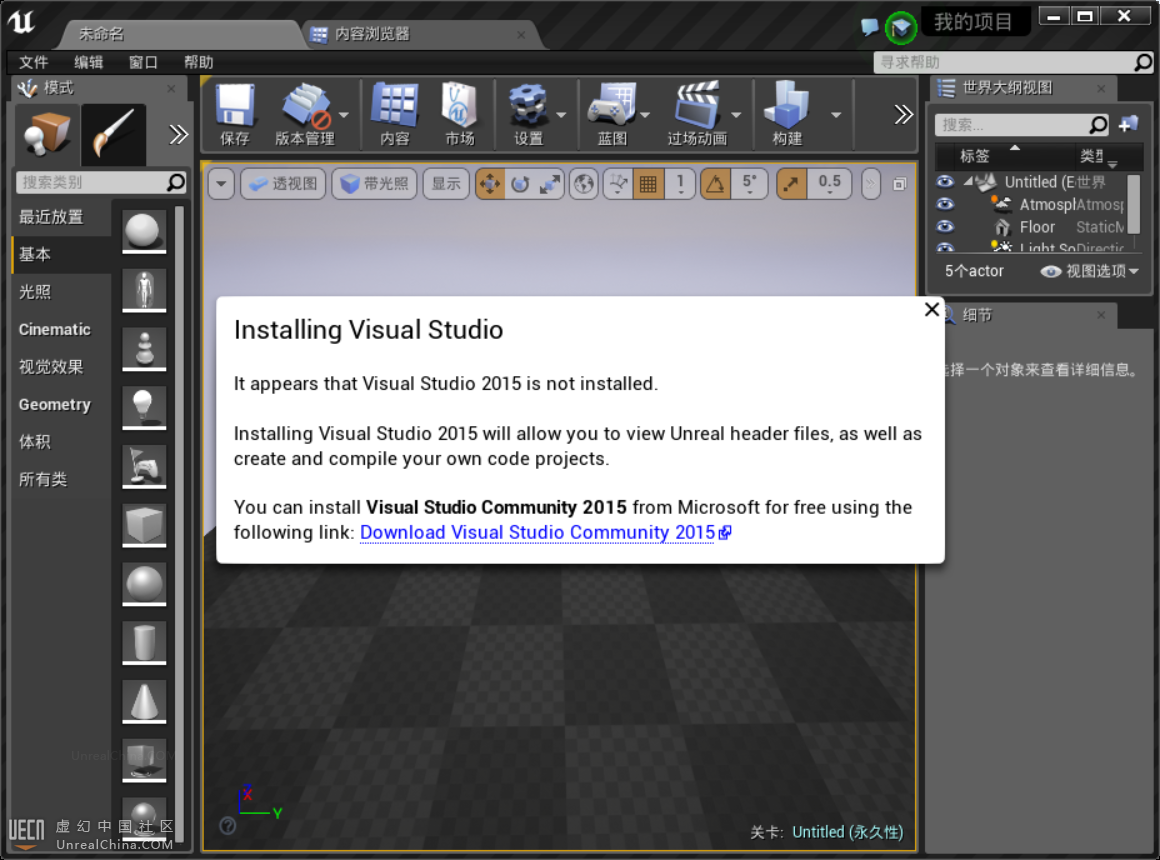Click the Unreal Engine logo
Image resolution: width=1160 pixels, height=860 pixels.
[21, 22]
